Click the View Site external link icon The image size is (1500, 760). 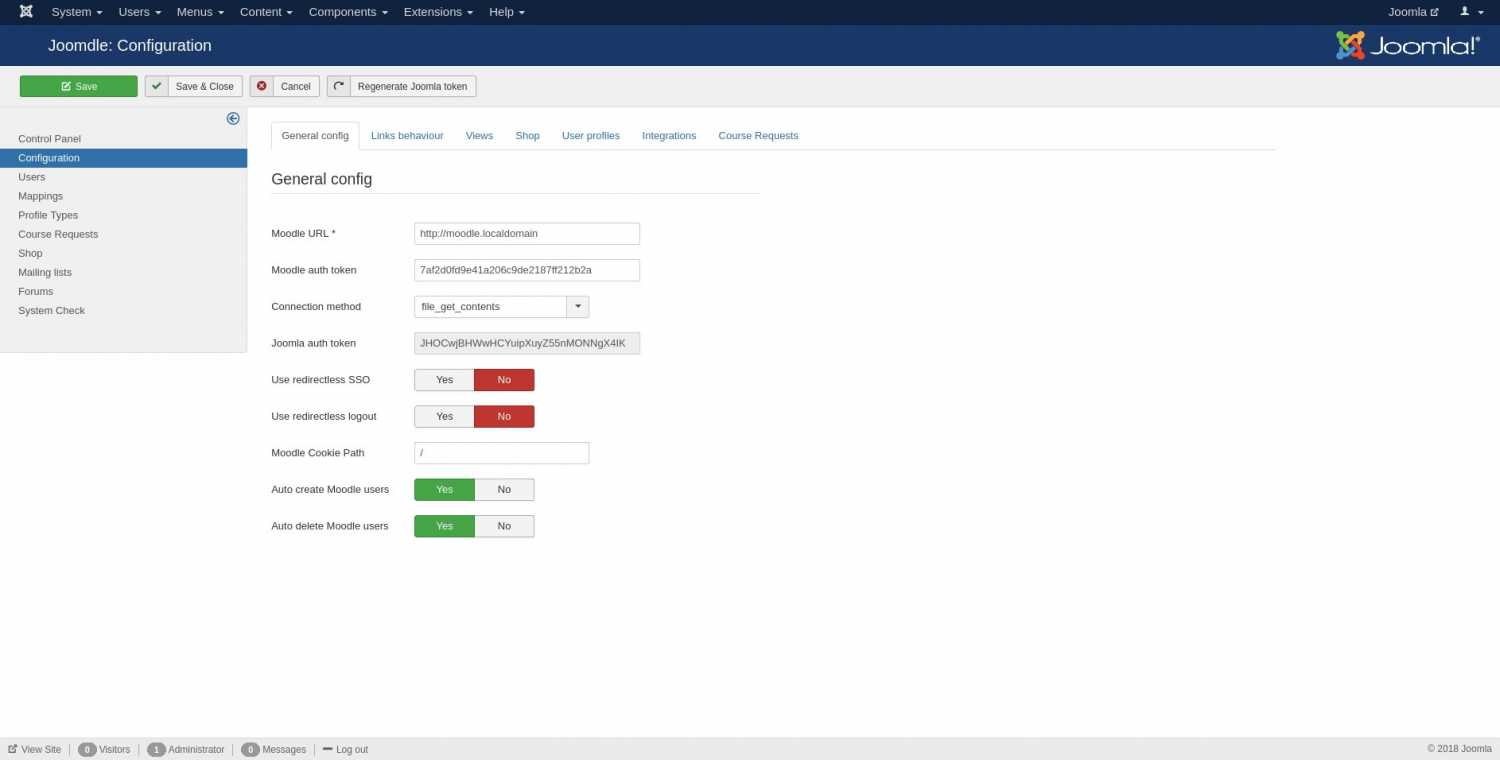point(13,749)
